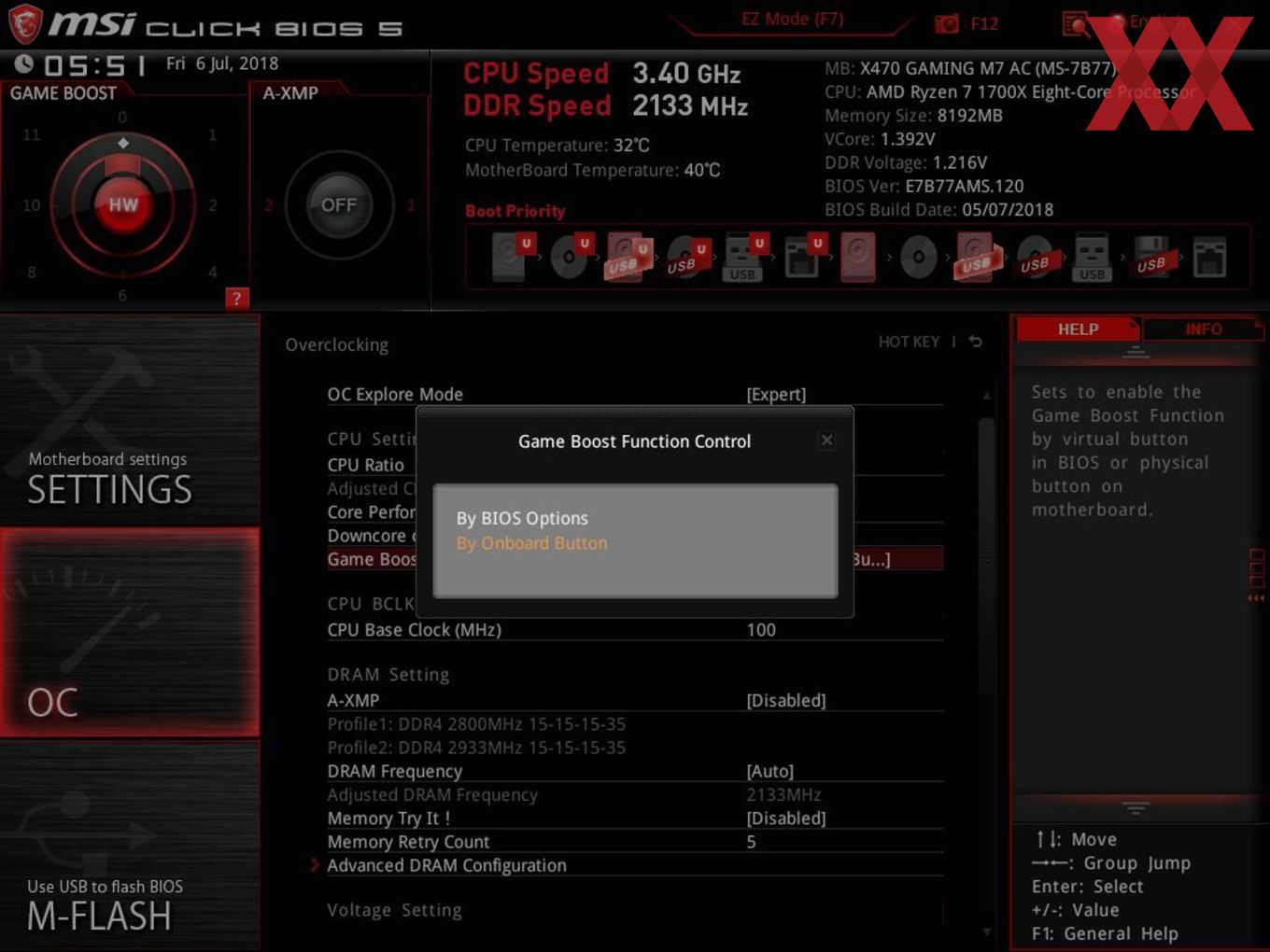Select the UEFI hard disk boot device icon
The image size is (1270, 952).
pyautogui.click(x=512, y=257)
